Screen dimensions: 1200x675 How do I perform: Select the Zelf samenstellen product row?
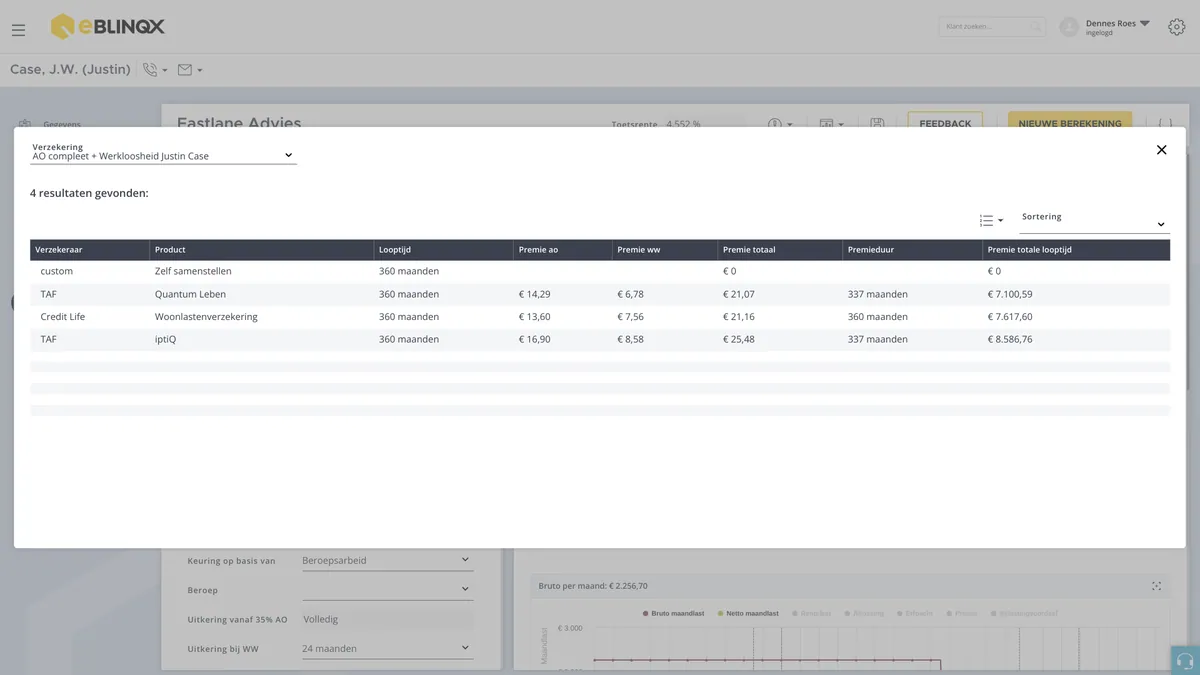(600, 271)
